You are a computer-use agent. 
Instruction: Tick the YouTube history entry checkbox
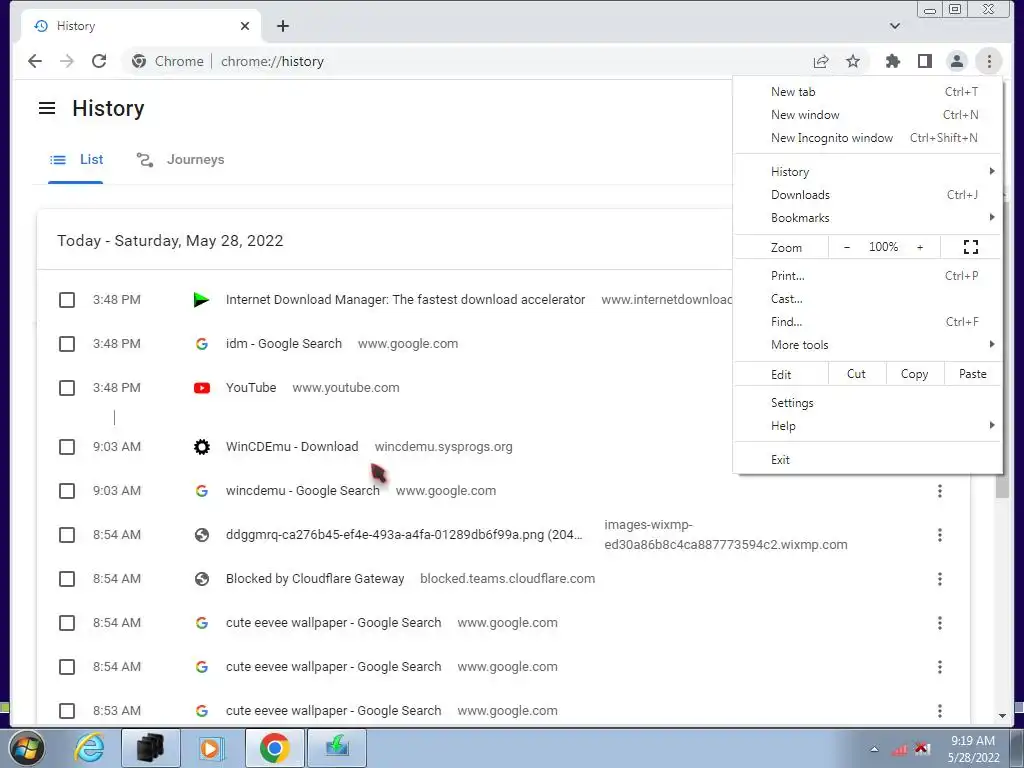coord(67,388)
